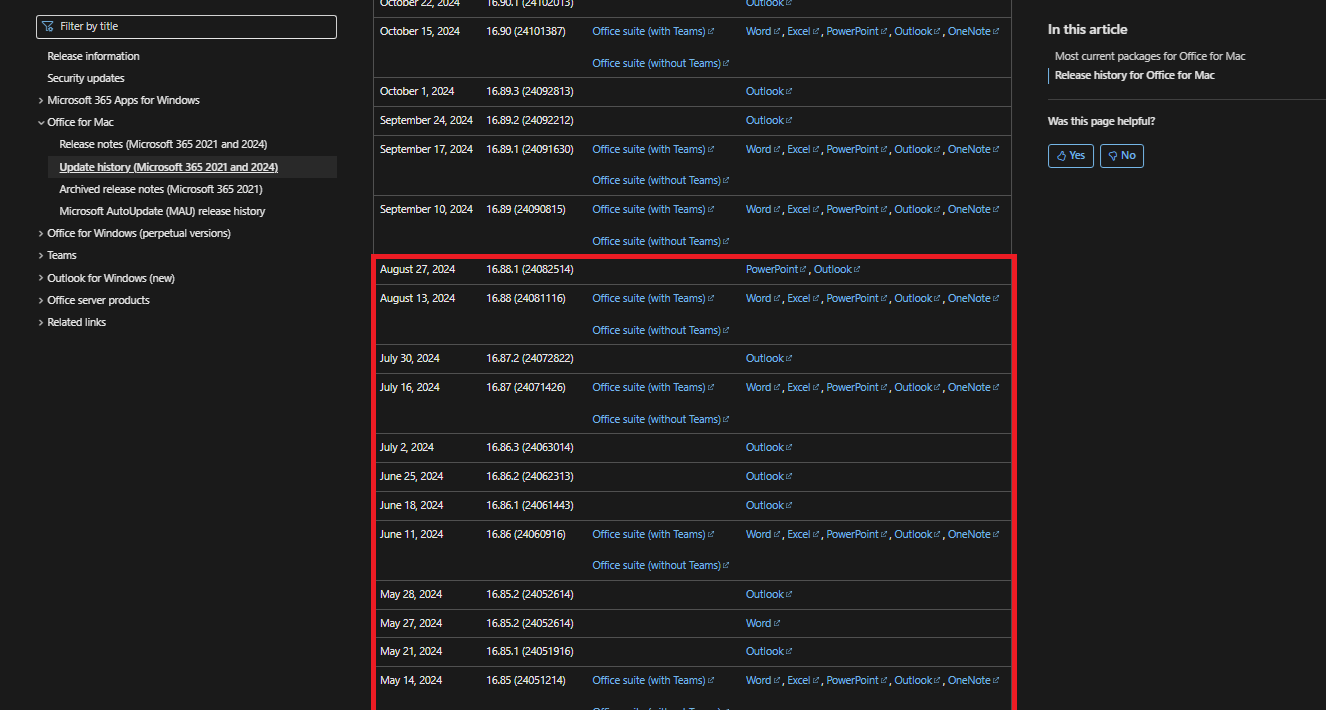Click the thumbs-up icon on the Yes button
1326x710 pixels.
(1061, 156)
